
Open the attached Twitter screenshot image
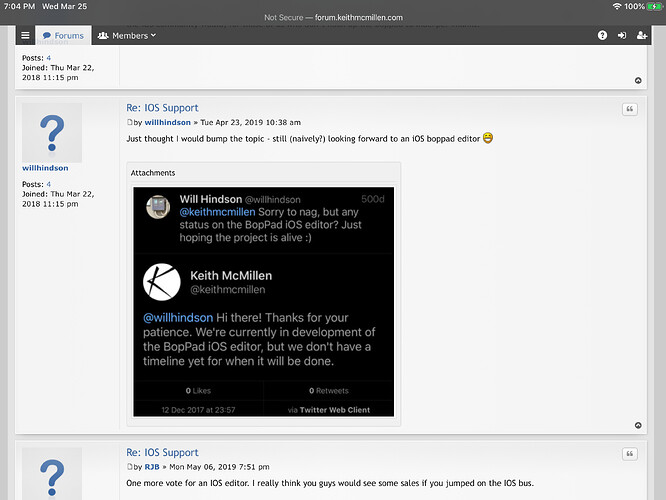tap(263, 302)
